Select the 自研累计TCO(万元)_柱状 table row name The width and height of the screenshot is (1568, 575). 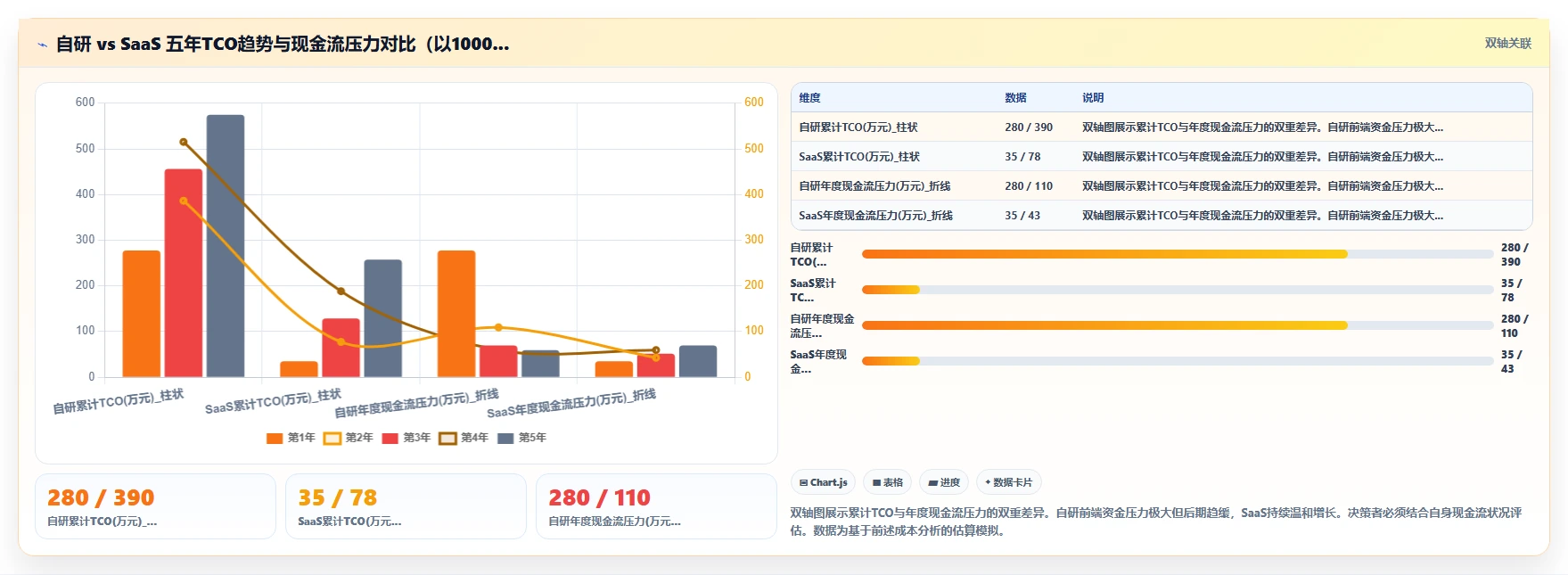tap(858, 127)
